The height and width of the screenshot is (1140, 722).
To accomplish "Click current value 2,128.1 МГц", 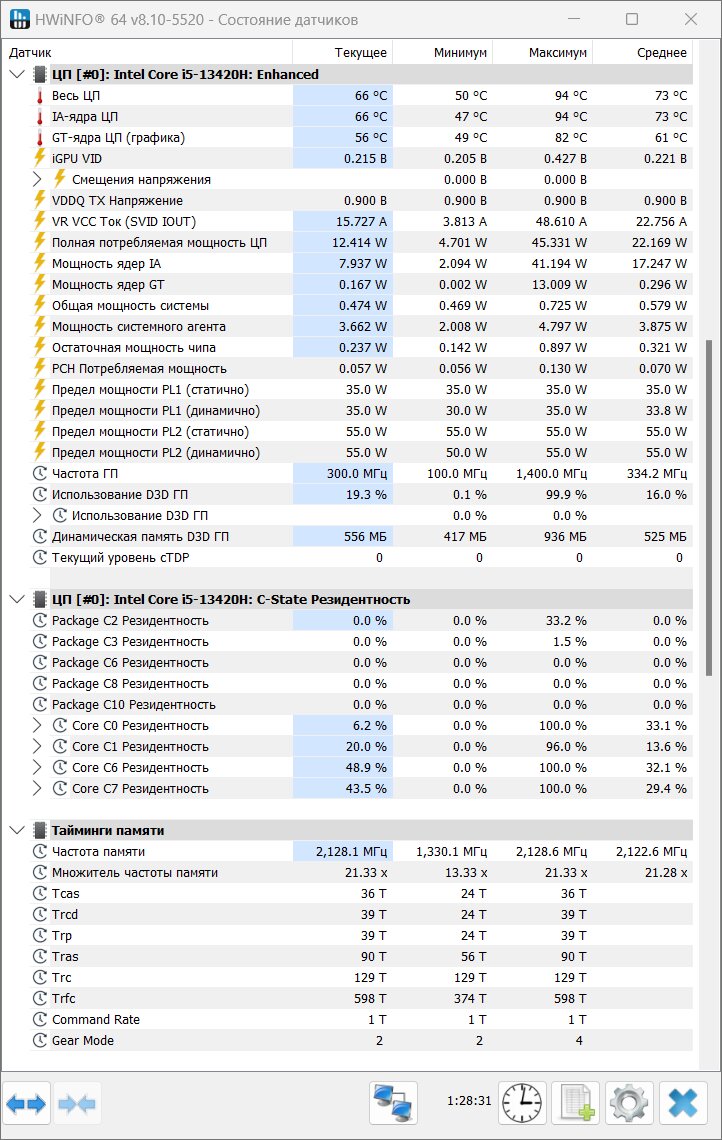I will click(351, 851).
